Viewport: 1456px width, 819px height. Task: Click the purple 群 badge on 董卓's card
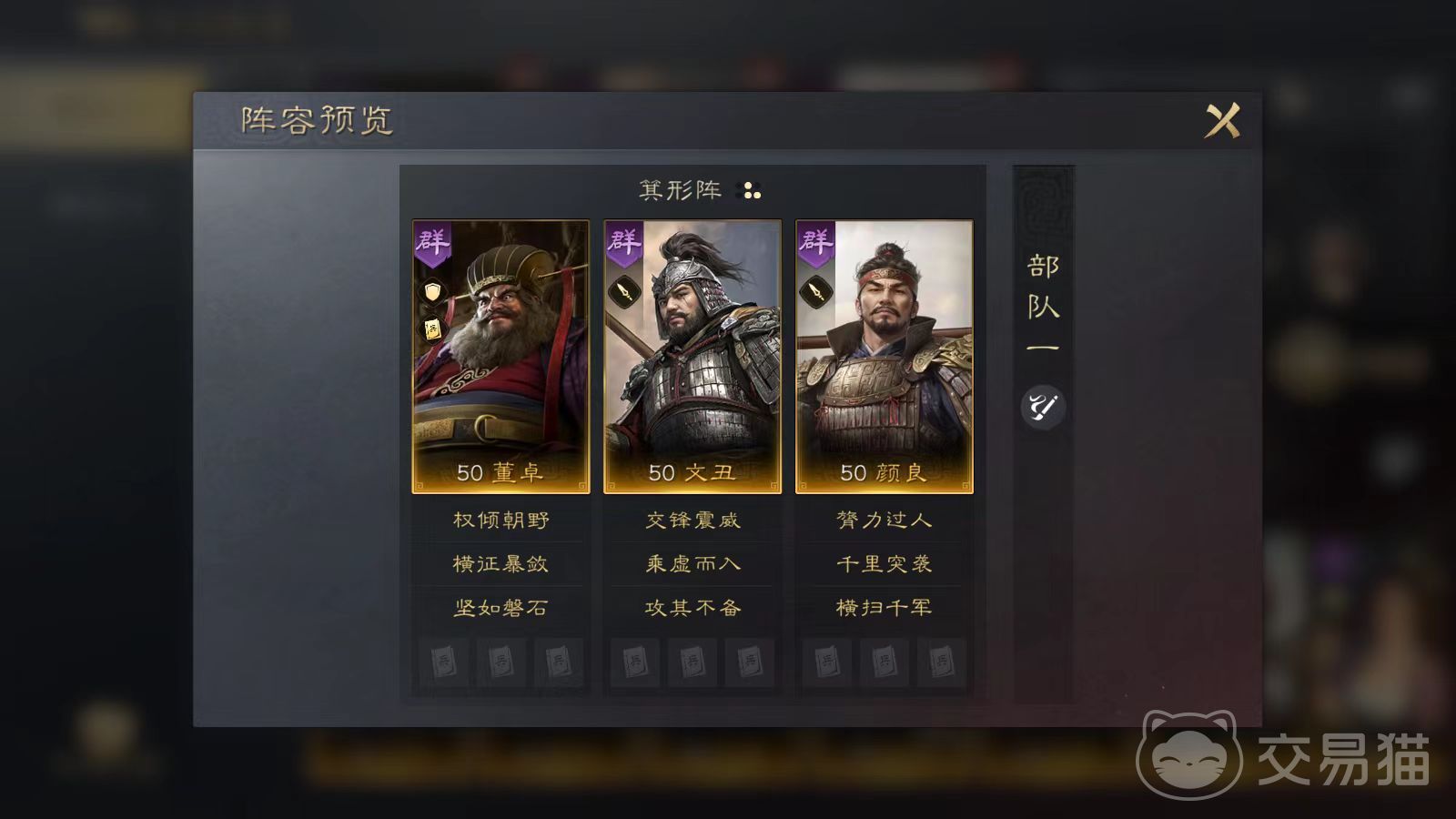pos(432,243)
